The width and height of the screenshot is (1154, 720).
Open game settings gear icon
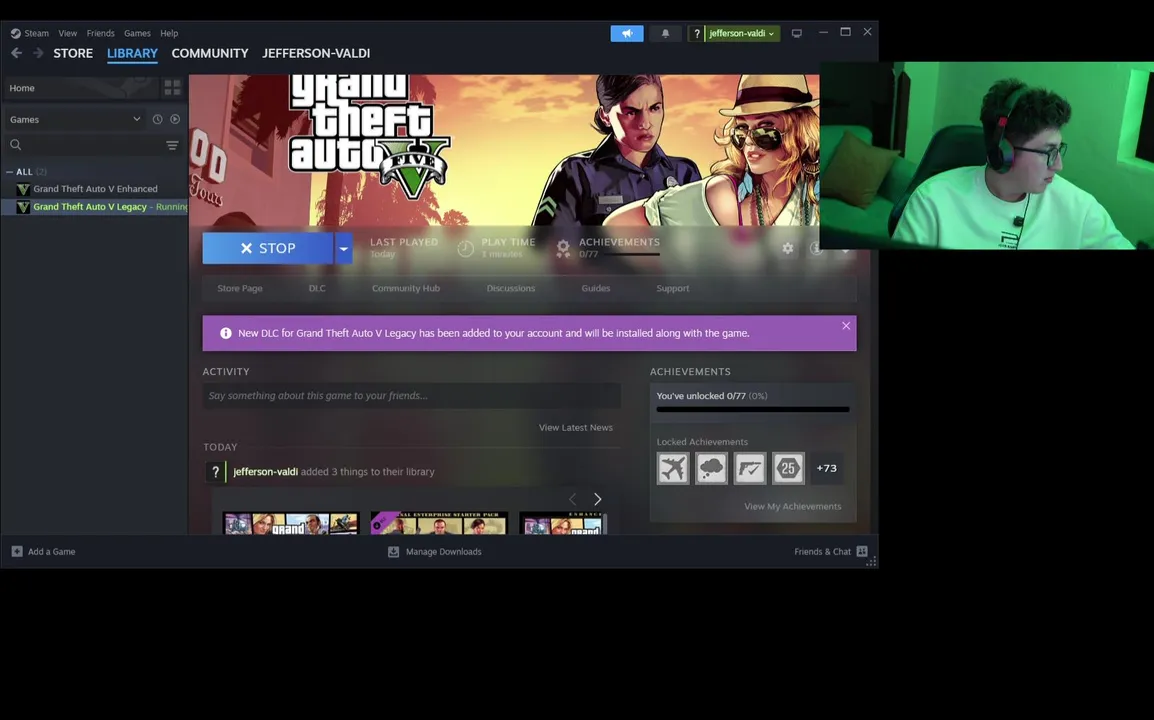(x=787, y=248)
